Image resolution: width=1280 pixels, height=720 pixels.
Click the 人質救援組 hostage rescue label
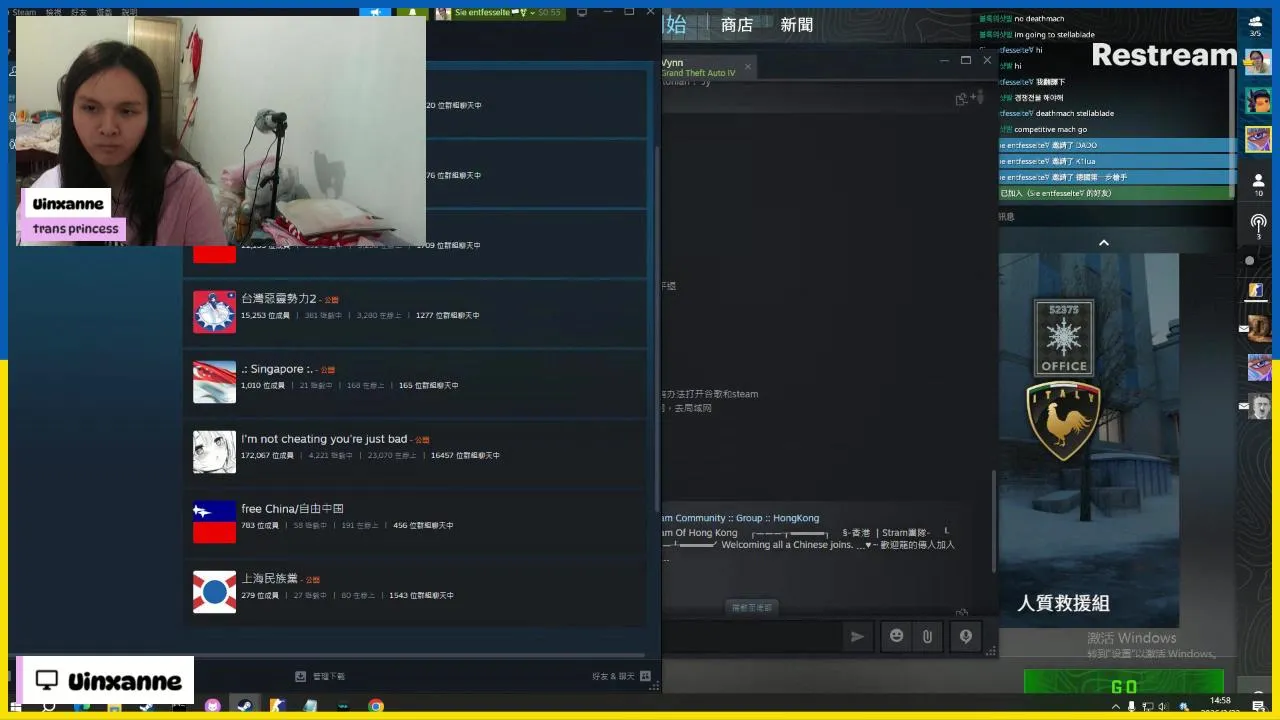coord(1063,603)
